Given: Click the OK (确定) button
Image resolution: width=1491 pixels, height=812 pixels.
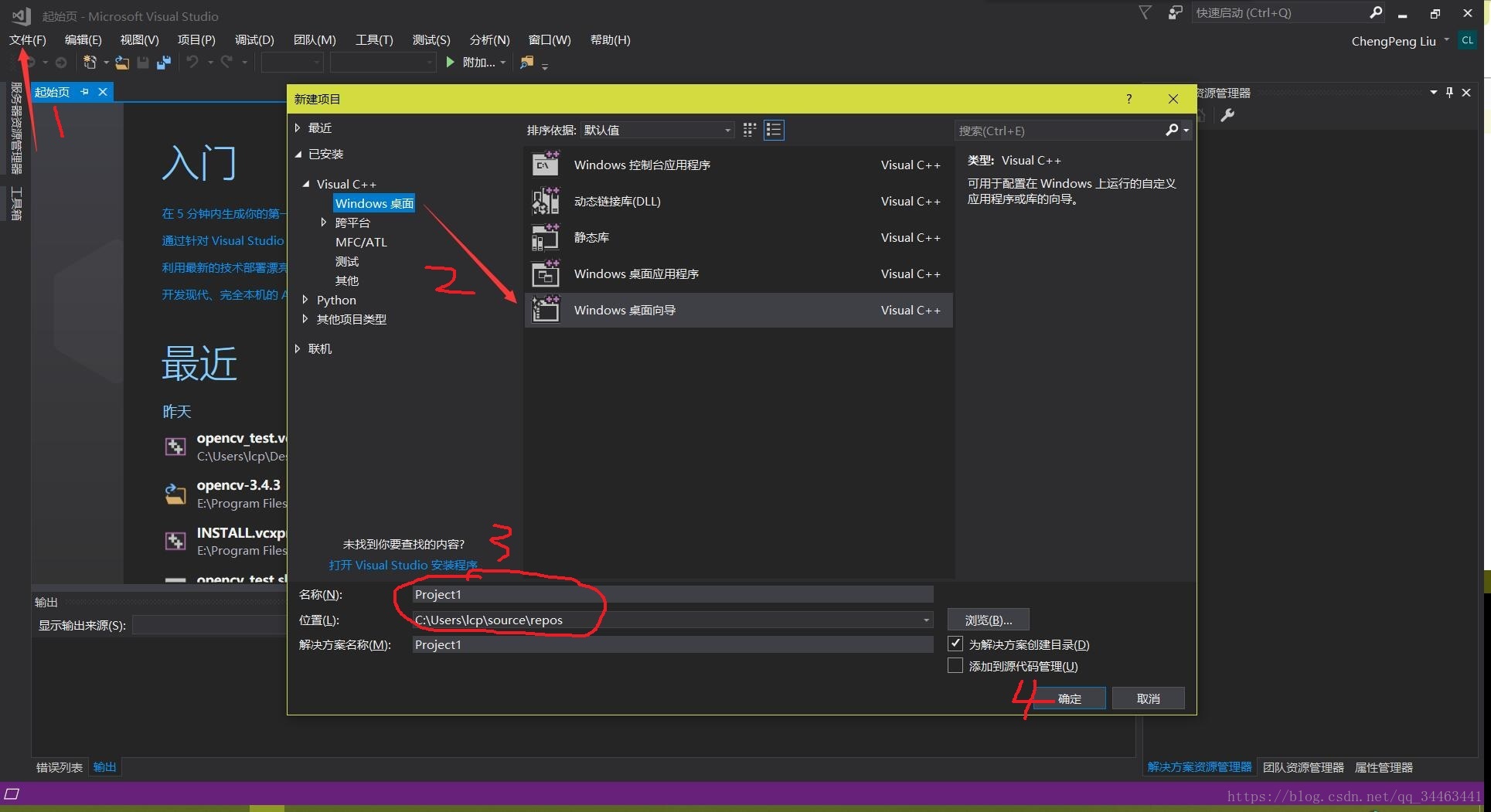Looking at the screenshot, I should 1070,698.
